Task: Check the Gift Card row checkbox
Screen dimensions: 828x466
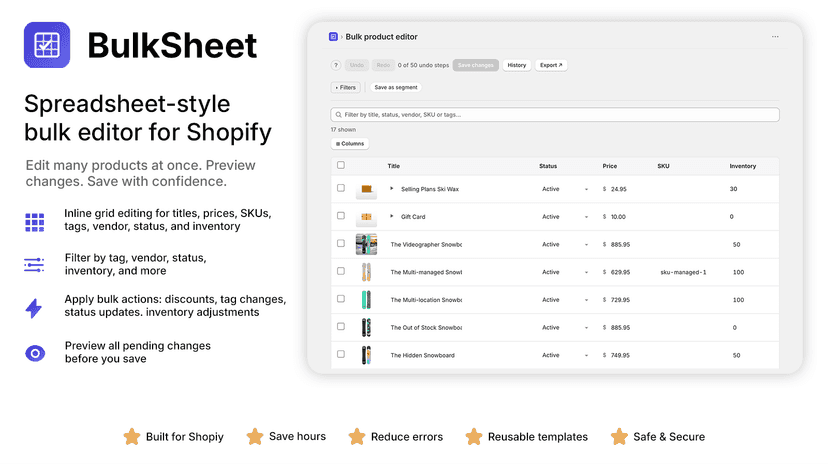Action: pos(341,216)
